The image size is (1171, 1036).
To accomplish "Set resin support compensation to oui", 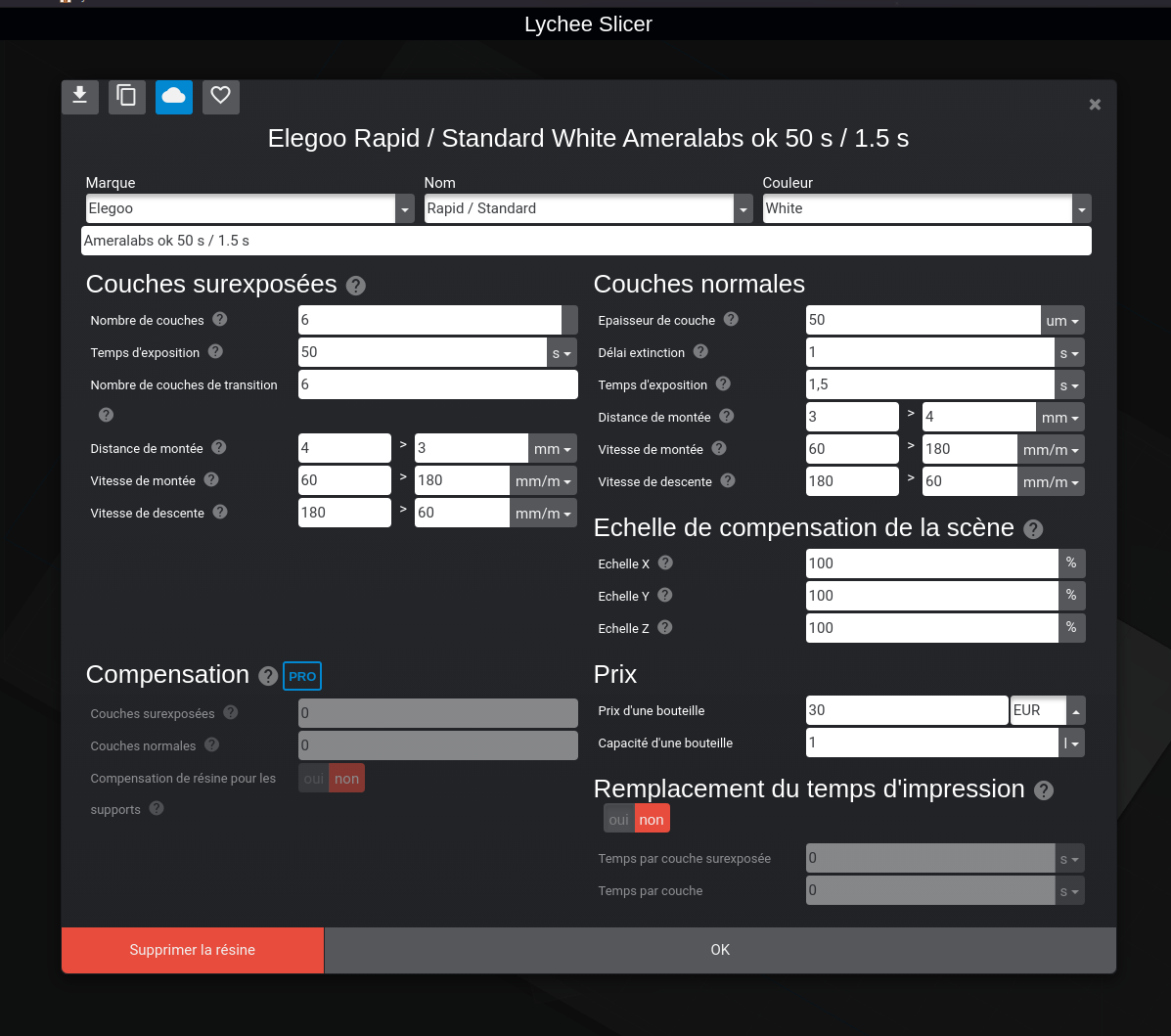I will tap(314, 779).
